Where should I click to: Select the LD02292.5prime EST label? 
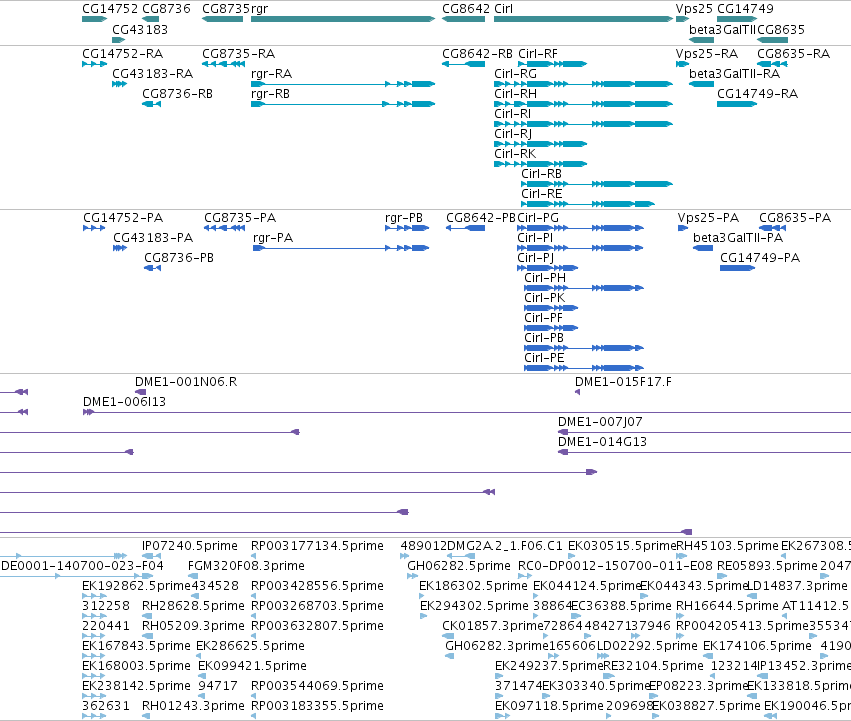tap(647, 646)
